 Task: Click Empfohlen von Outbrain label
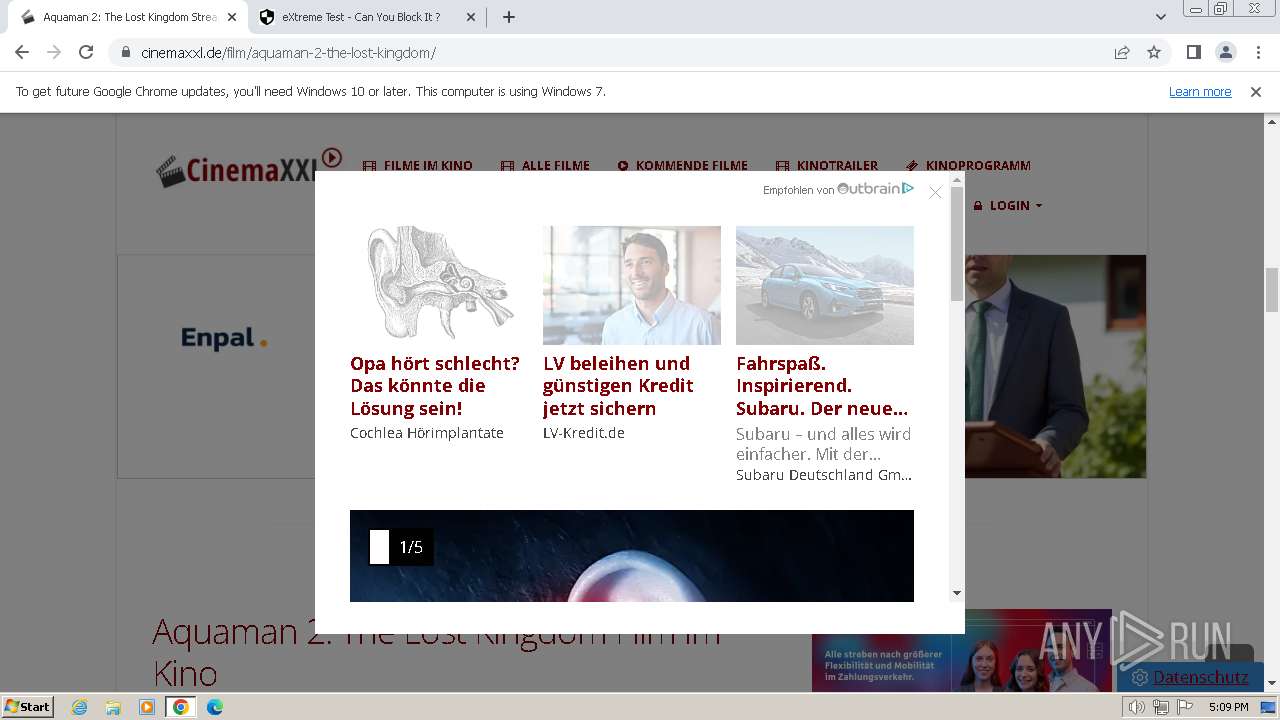(x=838, y=189)
